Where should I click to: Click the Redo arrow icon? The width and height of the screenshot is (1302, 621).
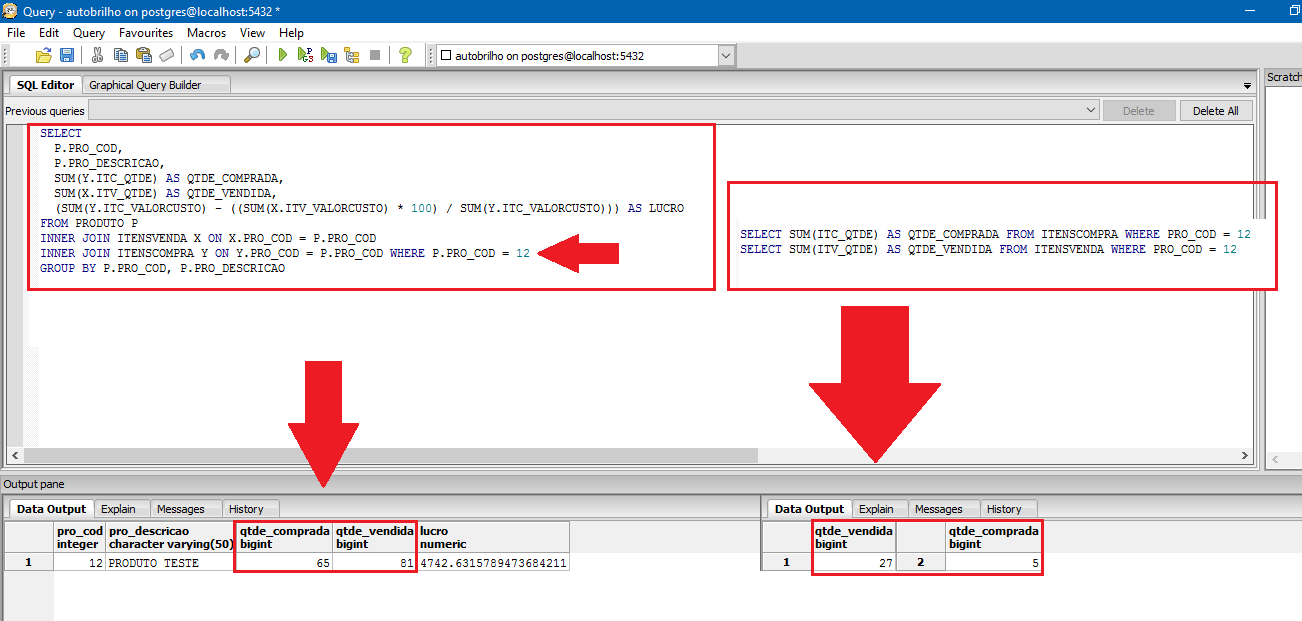[220, 55]
